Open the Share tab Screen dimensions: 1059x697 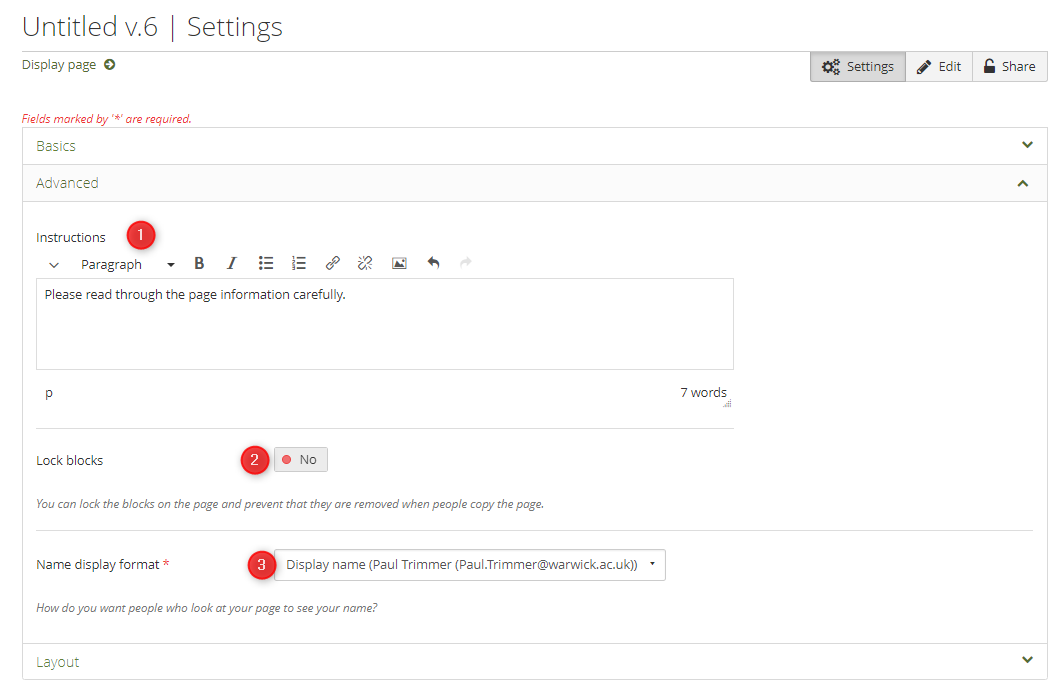coord(1009,67)
